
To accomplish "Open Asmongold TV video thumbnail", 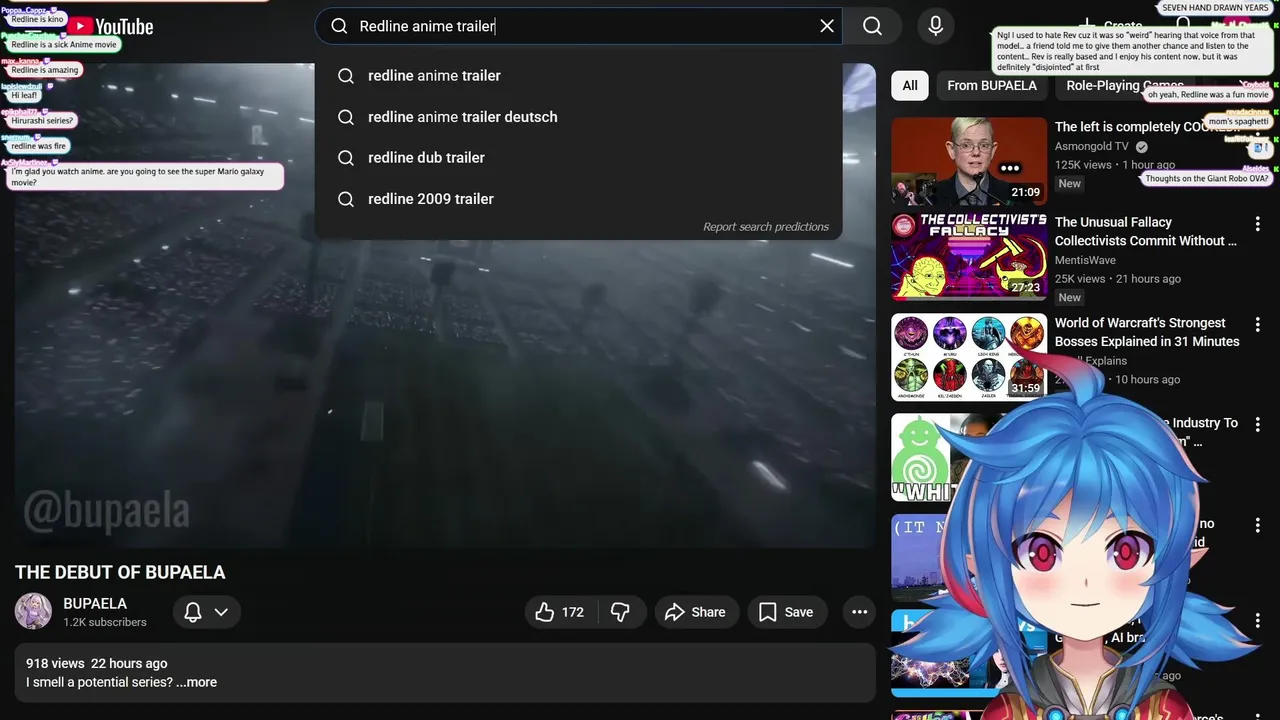I will coord(969,161).
